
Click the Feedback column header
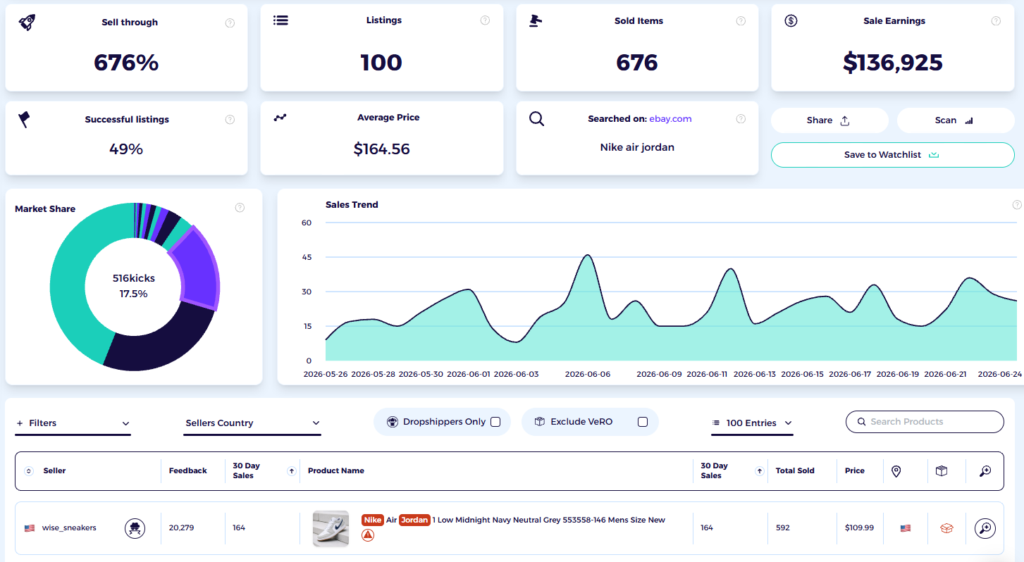(x=187, y=471)
